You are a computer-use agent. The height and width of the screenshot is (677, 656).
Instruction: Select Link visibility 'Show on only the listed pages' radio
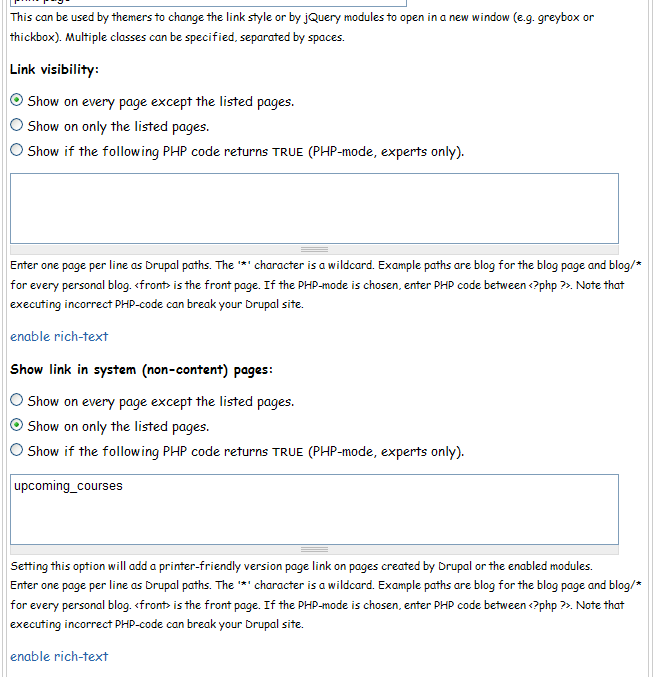tap(16, 125)
